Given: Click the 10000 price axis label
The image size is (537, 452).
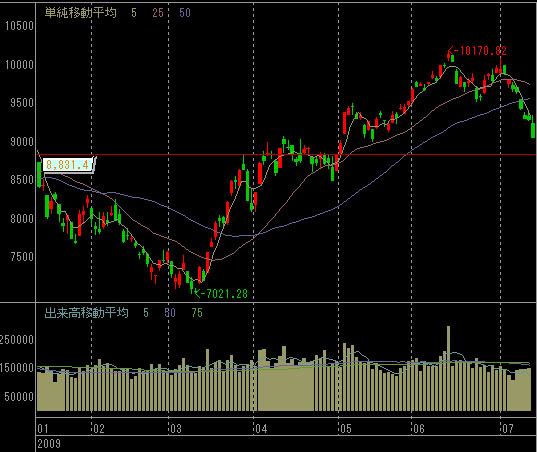Looking at the screenshot, I should pyautogui.click(x=19, y=64).
